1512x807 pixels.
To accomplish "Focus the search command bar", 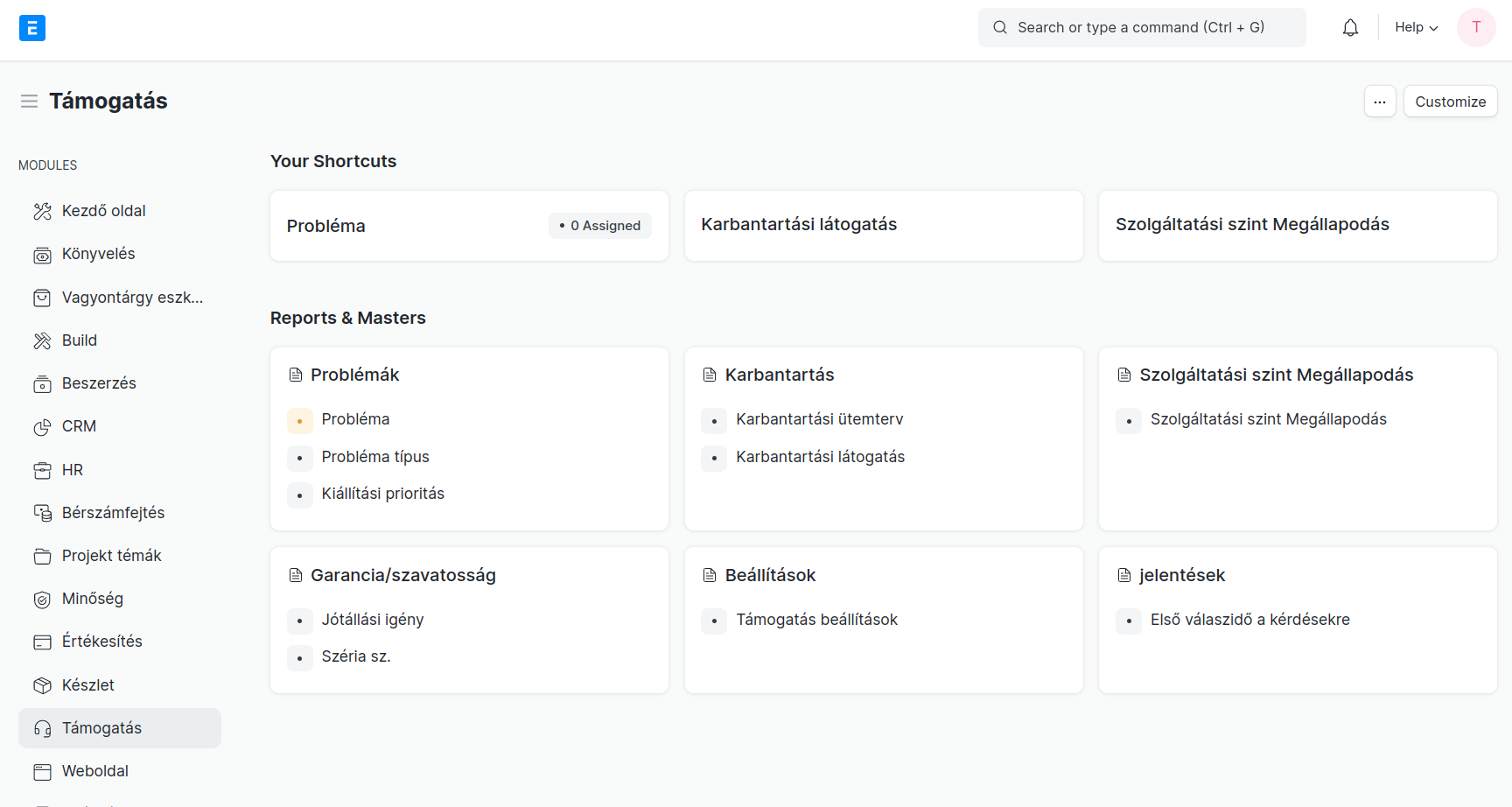I will click(x=1141, y=28).
